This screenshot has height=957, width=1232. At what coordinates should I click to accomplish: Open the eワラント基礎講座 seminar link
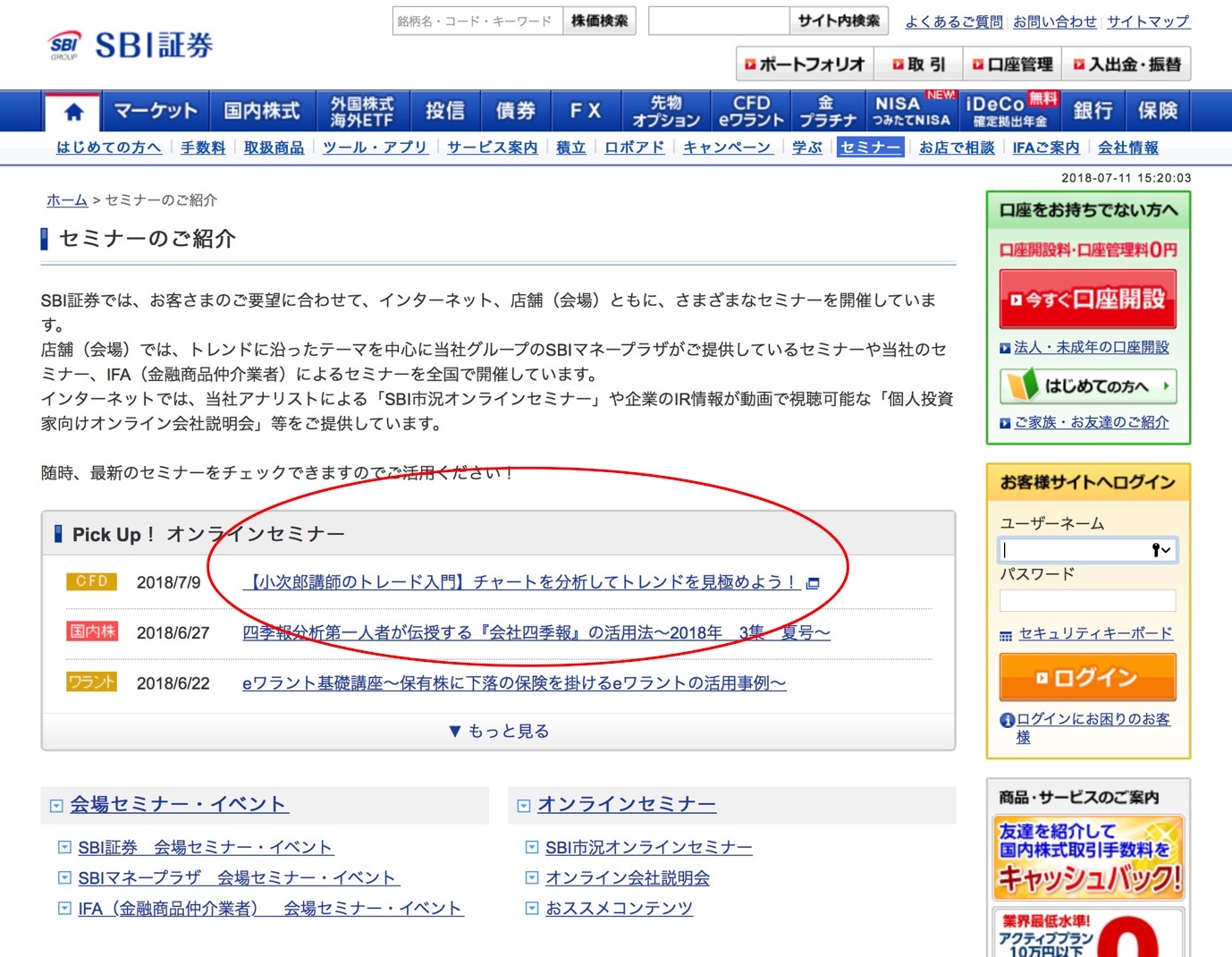click(x=514, y=683)
